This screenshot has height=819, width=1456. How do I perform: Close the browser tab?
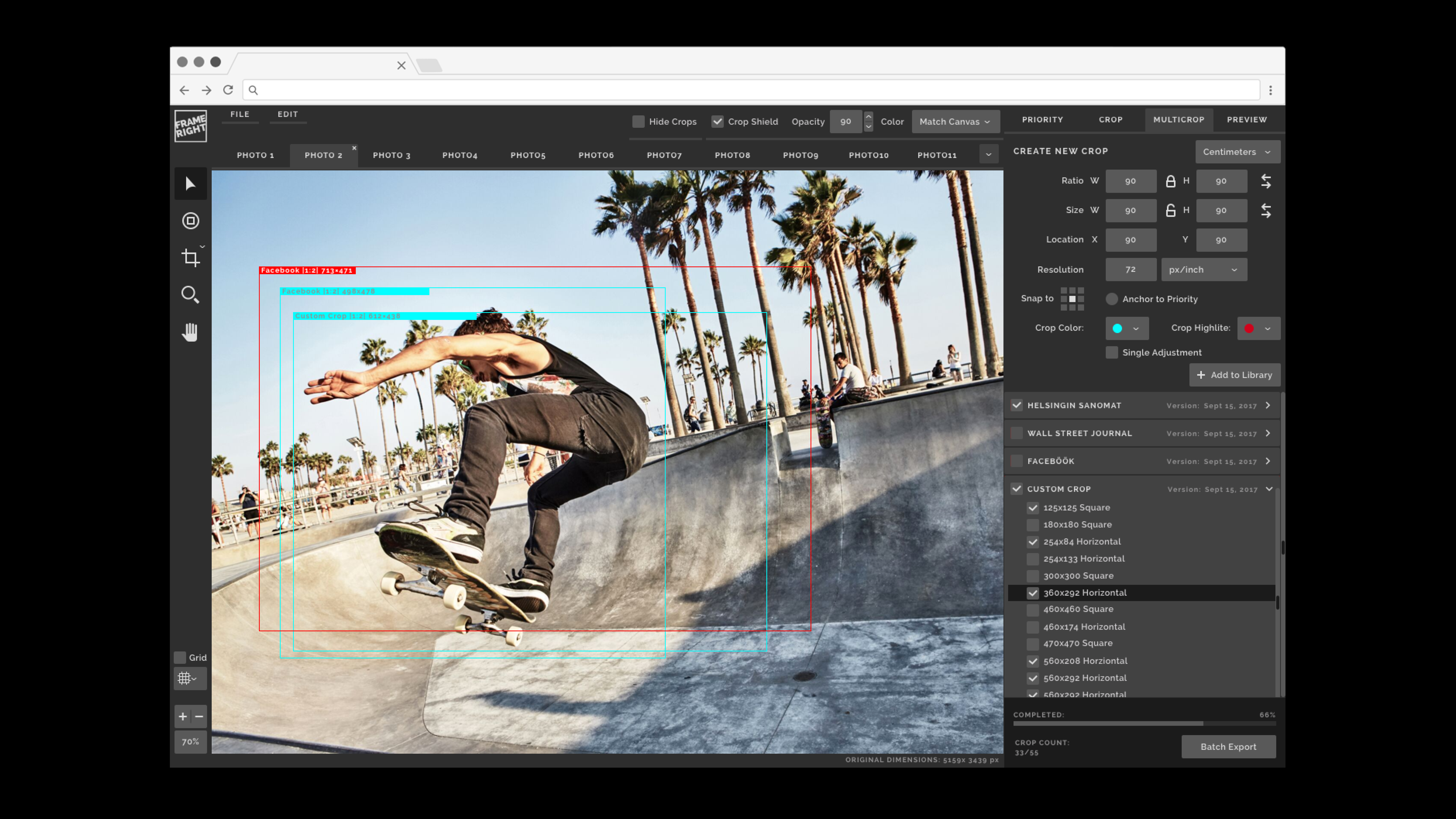(x=401, y=66)
